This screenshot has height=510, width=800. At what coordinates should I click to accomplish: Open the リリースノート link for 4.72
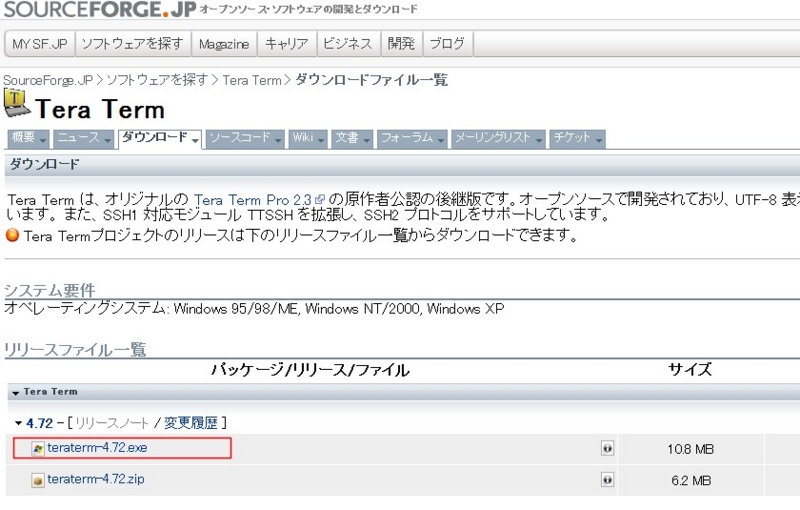point(112,423)
